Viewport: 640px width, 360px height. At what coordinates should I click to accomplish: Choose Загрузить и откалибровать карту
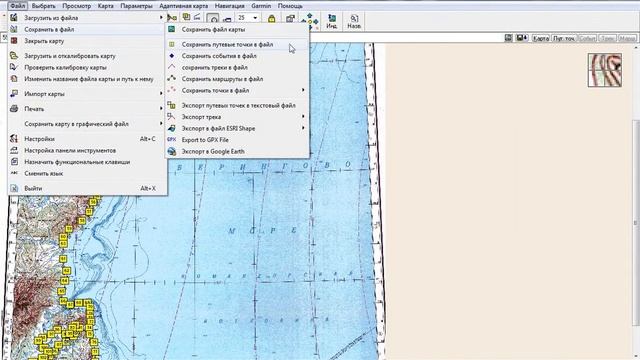coord(70,56)
